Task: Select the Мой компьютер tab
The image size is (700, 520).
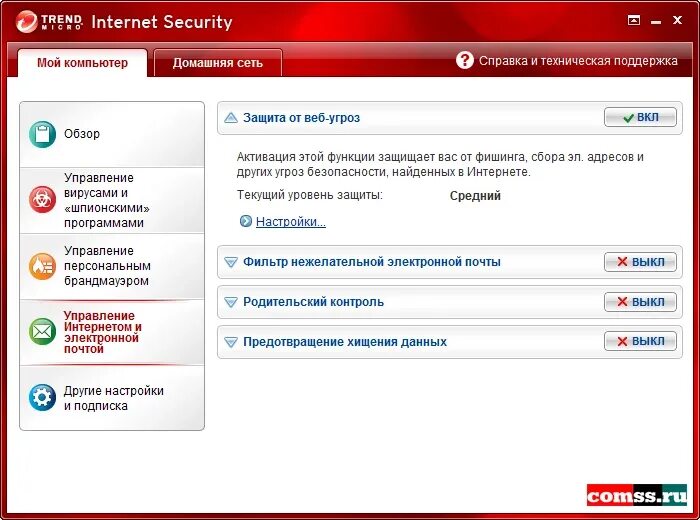Action: click(83, 62)
